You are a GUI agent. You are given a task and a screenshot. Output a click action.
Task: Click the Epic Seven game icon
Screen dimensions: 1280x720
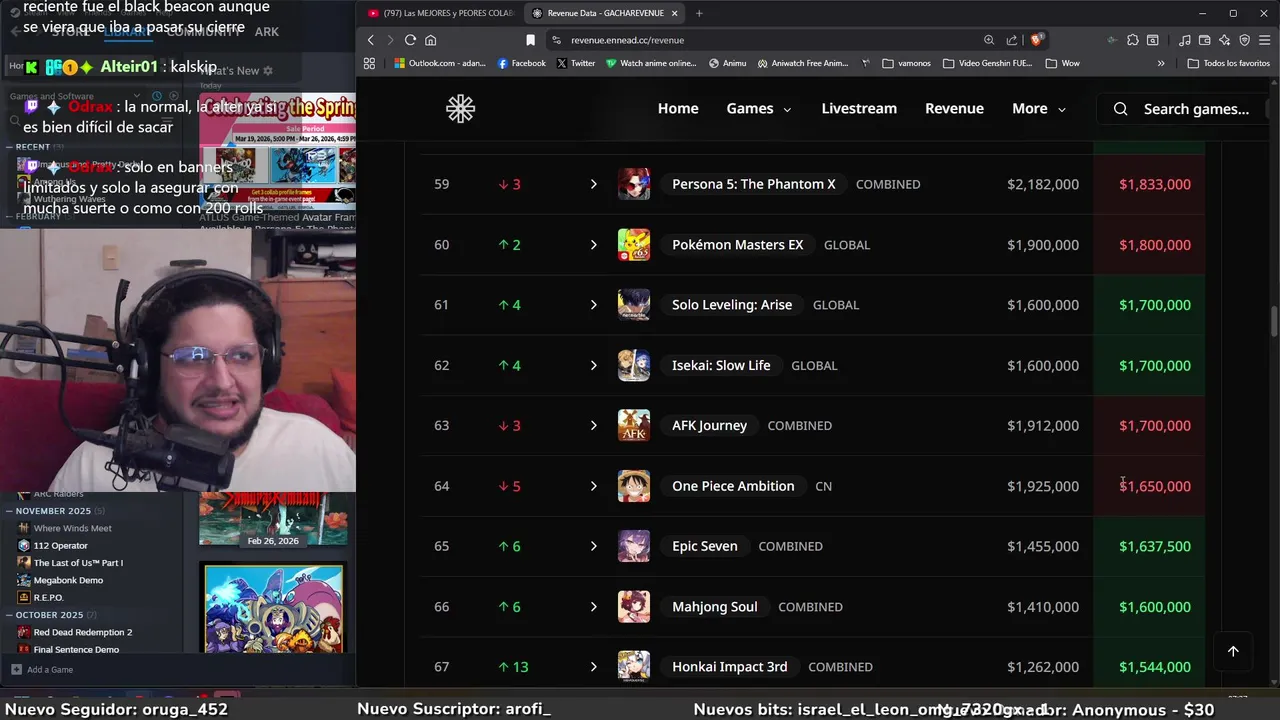(x=634, y=546)
